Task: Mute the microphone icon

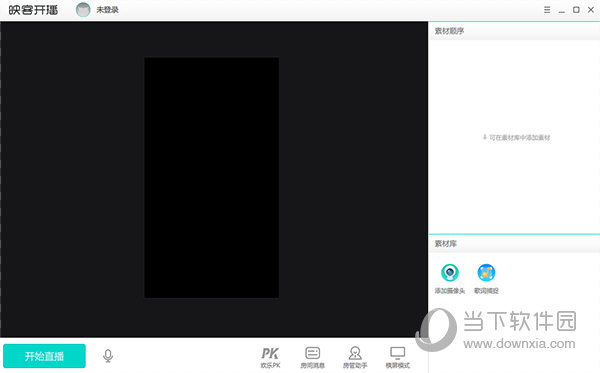Action: coord(108,356)
